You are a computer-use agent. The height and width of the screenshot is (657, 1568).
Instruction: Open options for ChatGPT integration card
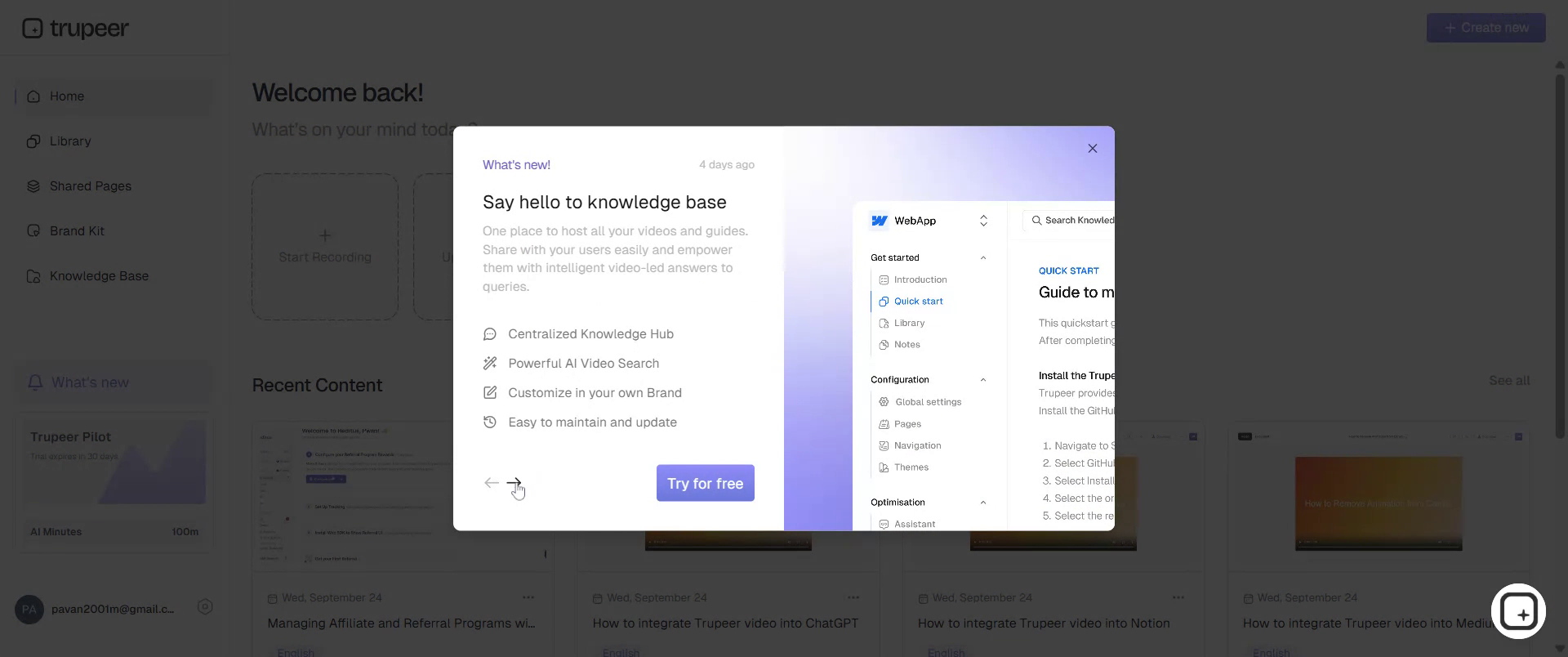click(853, 597)
